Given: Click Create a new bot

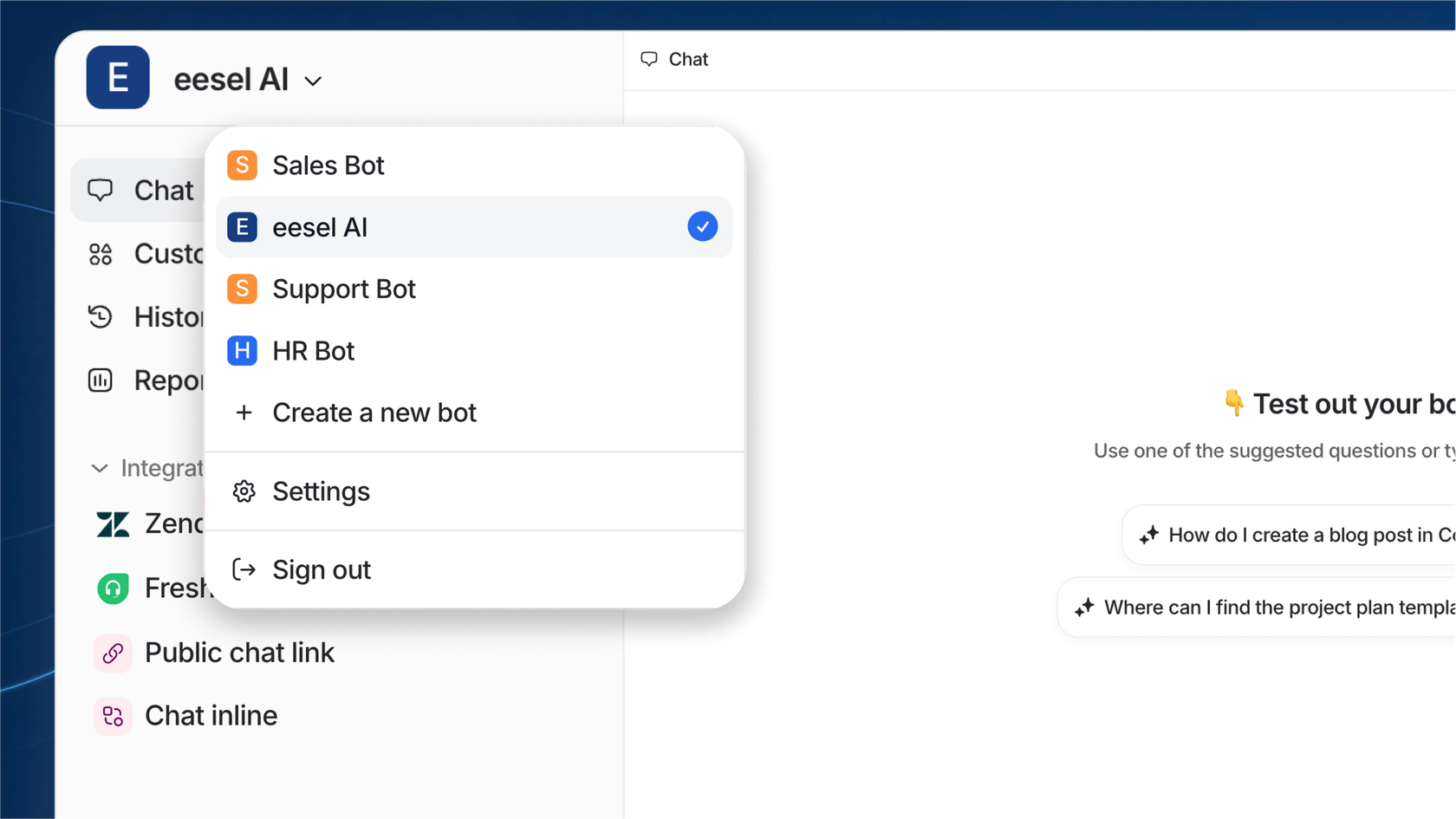Looking at the screenshot, I should (x=374, y=413).
